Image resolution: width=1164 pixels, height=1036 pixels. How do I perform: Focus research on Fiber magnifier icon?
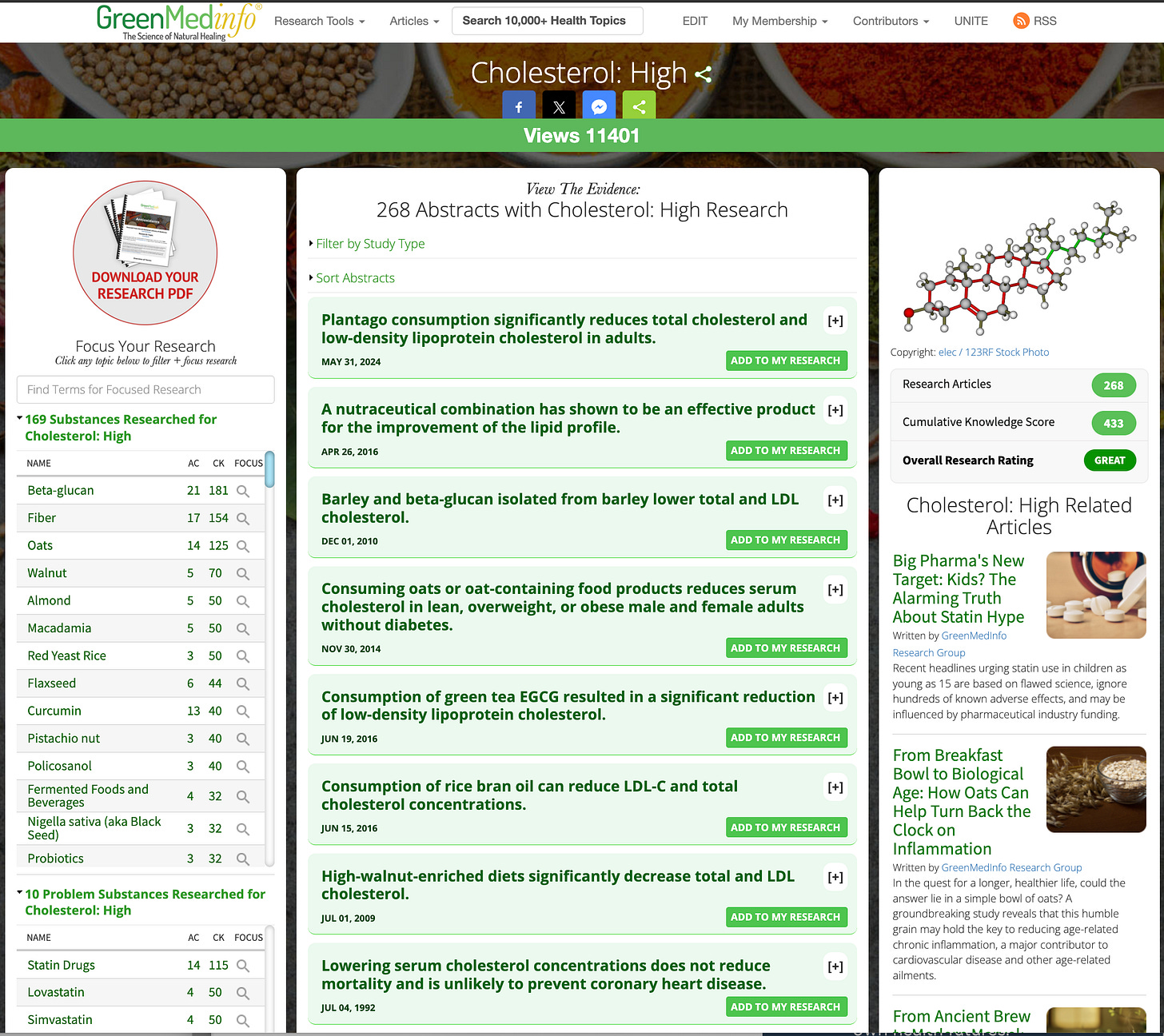pyautogui.click(x=243, y=519)
